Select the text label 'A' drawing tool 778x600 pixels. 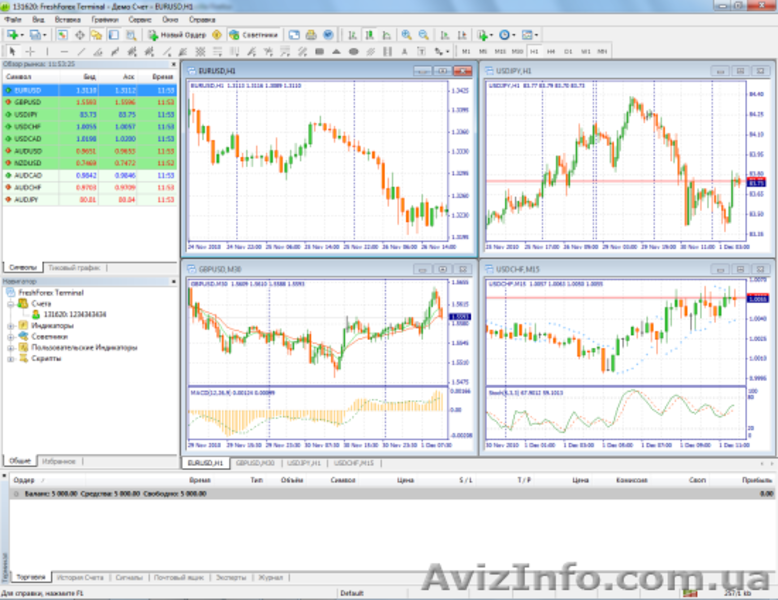point(405,50)
